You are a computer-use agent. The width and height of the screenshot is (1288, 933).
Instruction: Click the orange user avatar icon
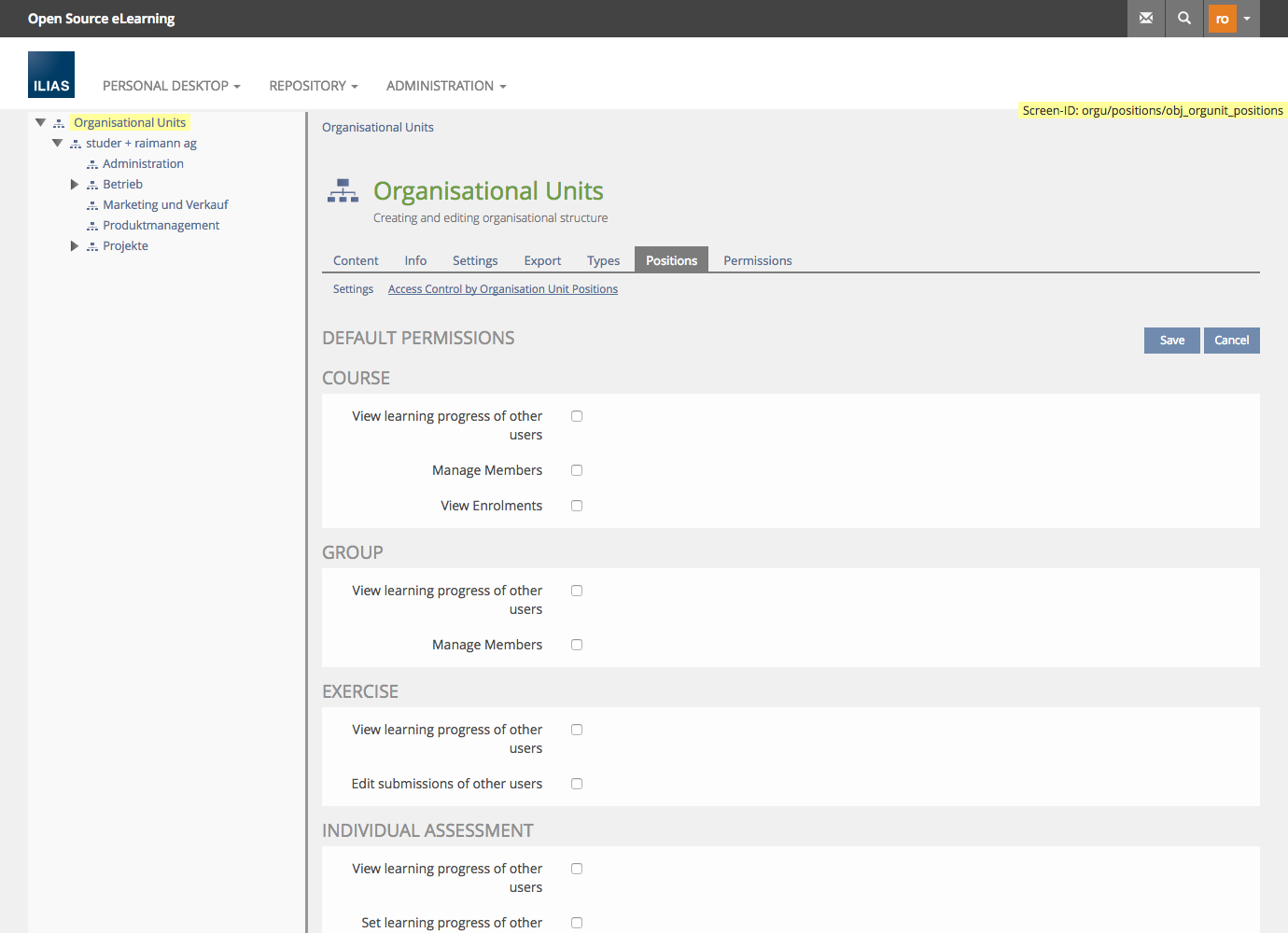tap(1222, 19)
